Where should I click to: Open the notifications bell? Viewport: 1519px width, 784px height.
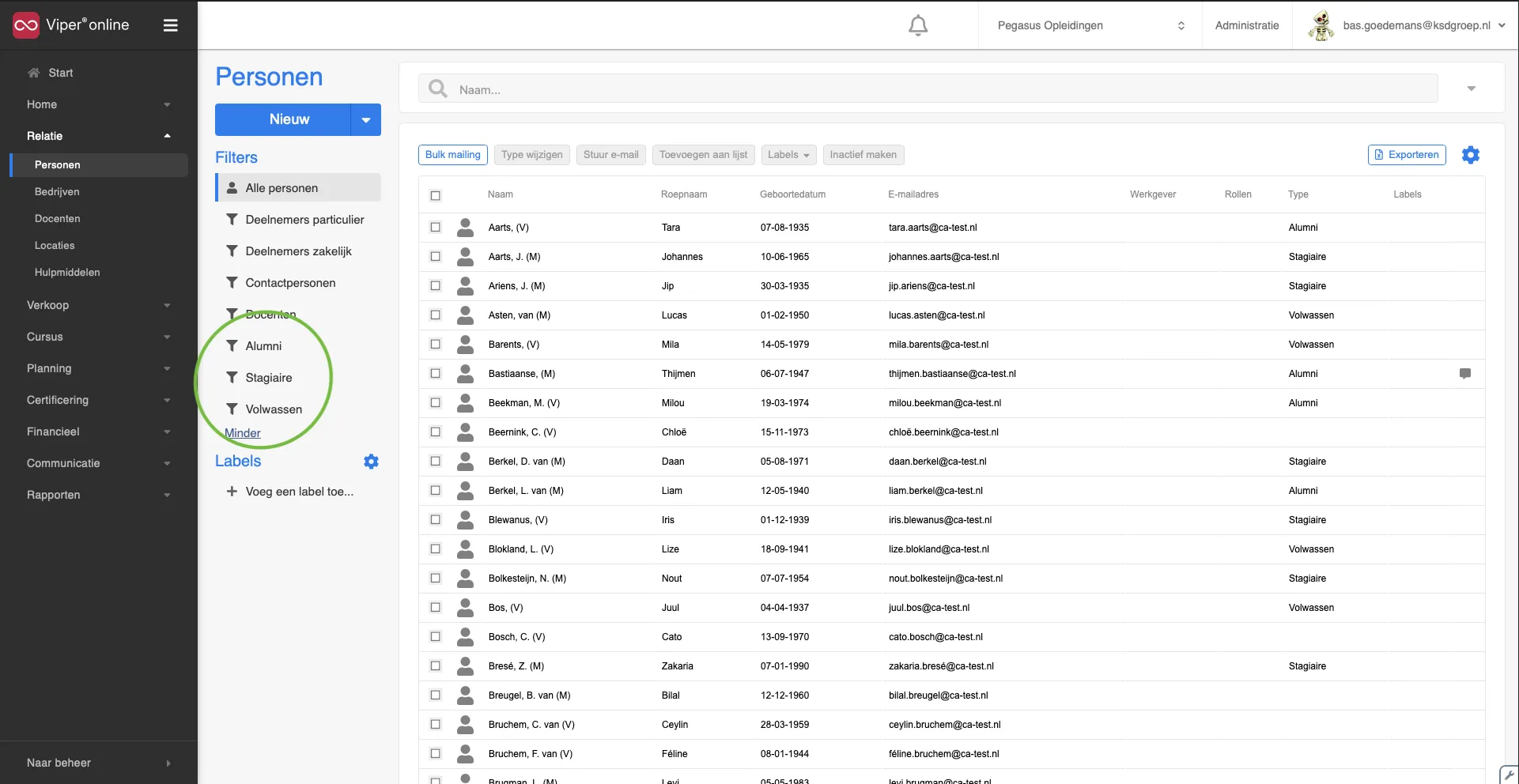click(x=917, y=25)
